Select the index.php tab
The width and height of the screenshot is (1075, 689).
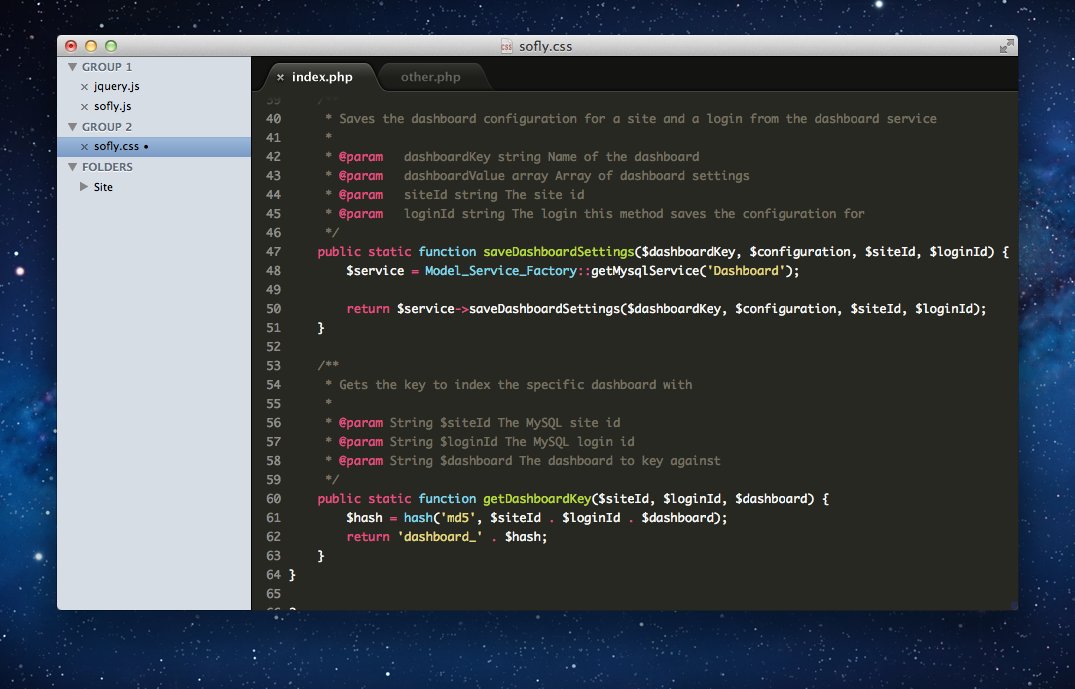point(322,77)
